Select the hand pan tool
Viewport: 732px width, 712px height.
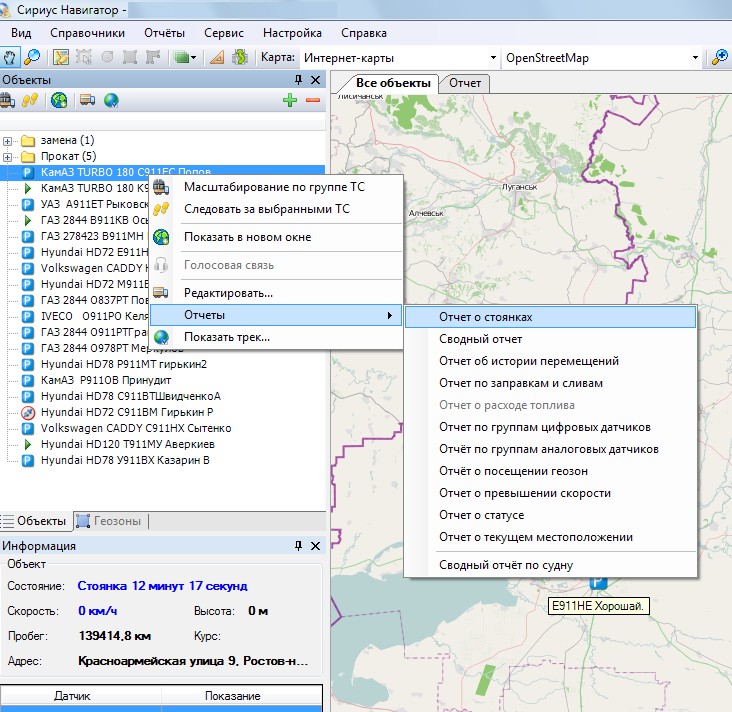pyautogui.click(x=12, y=57)
